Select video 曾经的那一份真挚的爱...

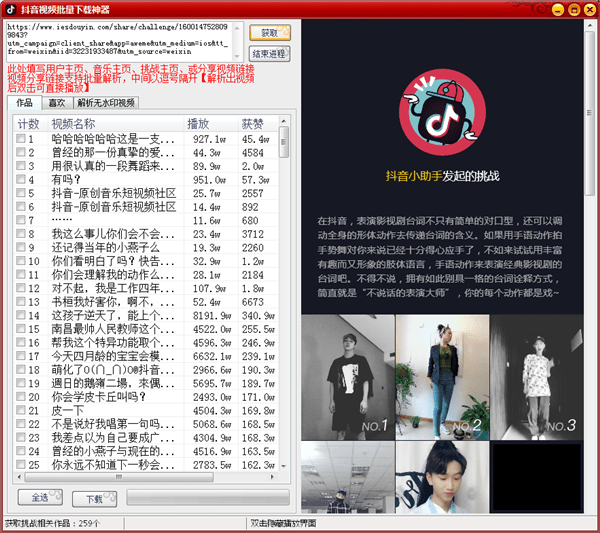click(x=113, y=153)
